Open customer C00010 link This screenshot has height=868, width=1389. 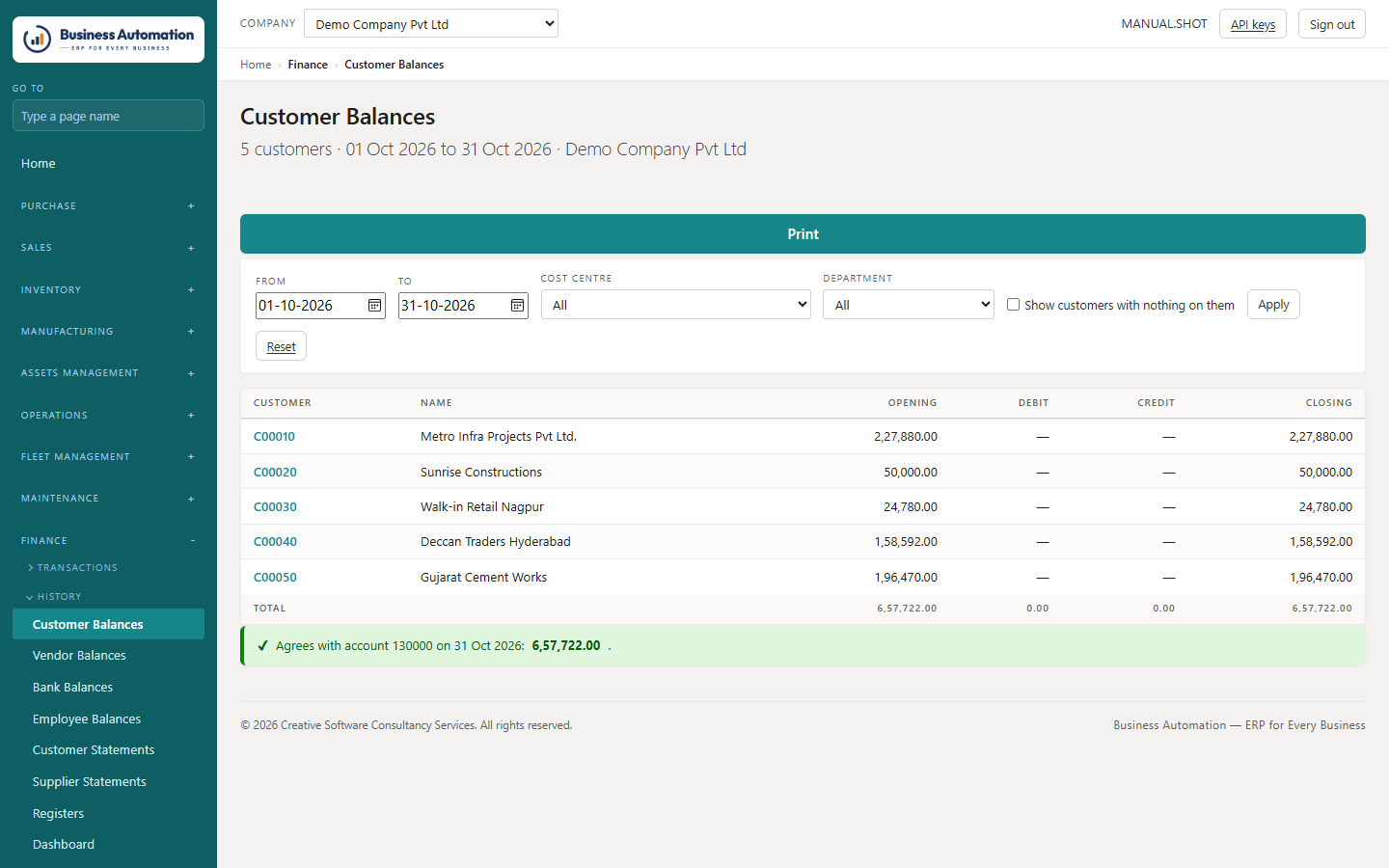pyautogui.click(x=274, y=437)
